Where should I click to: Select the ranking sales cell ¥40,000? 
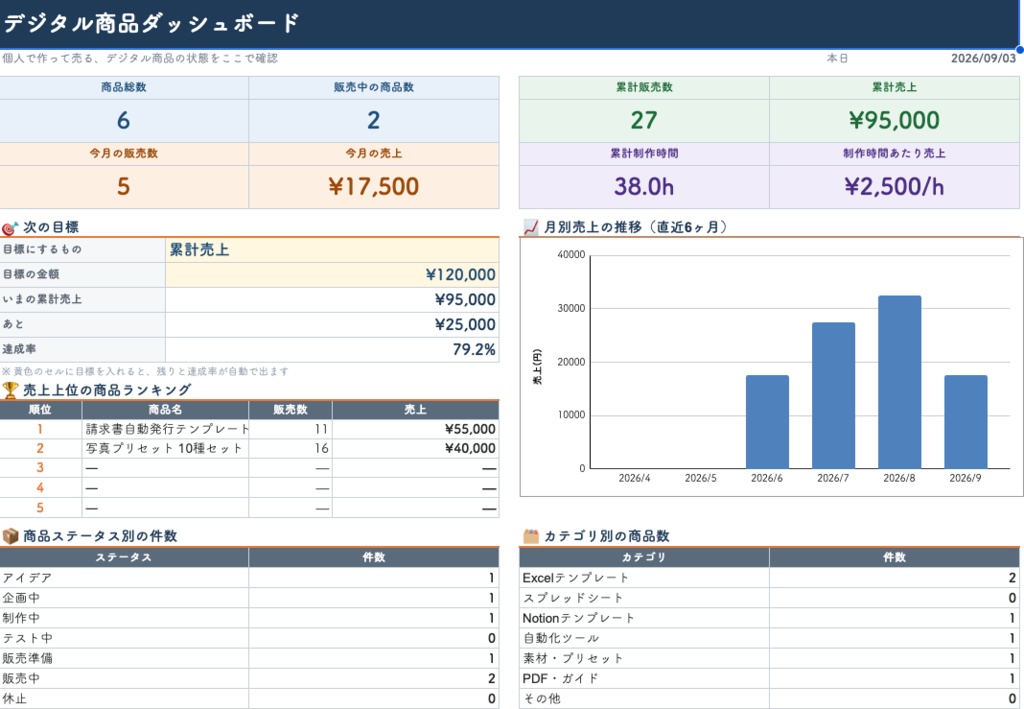(415, 449)
